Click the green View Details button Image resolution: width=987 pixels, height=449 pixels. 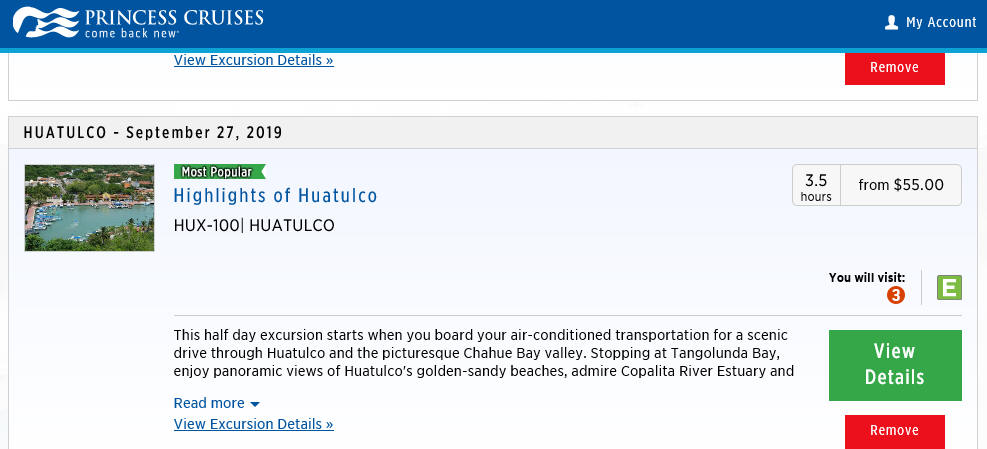click(x=895, y=365)
